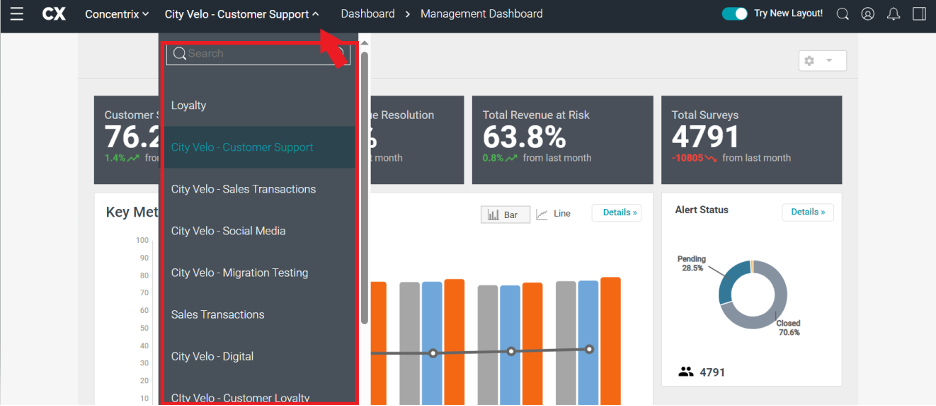The height and width of the screenshot is (406, 936).
Task: Expand the Concentrix dropdown
Action: click(117, 14)
